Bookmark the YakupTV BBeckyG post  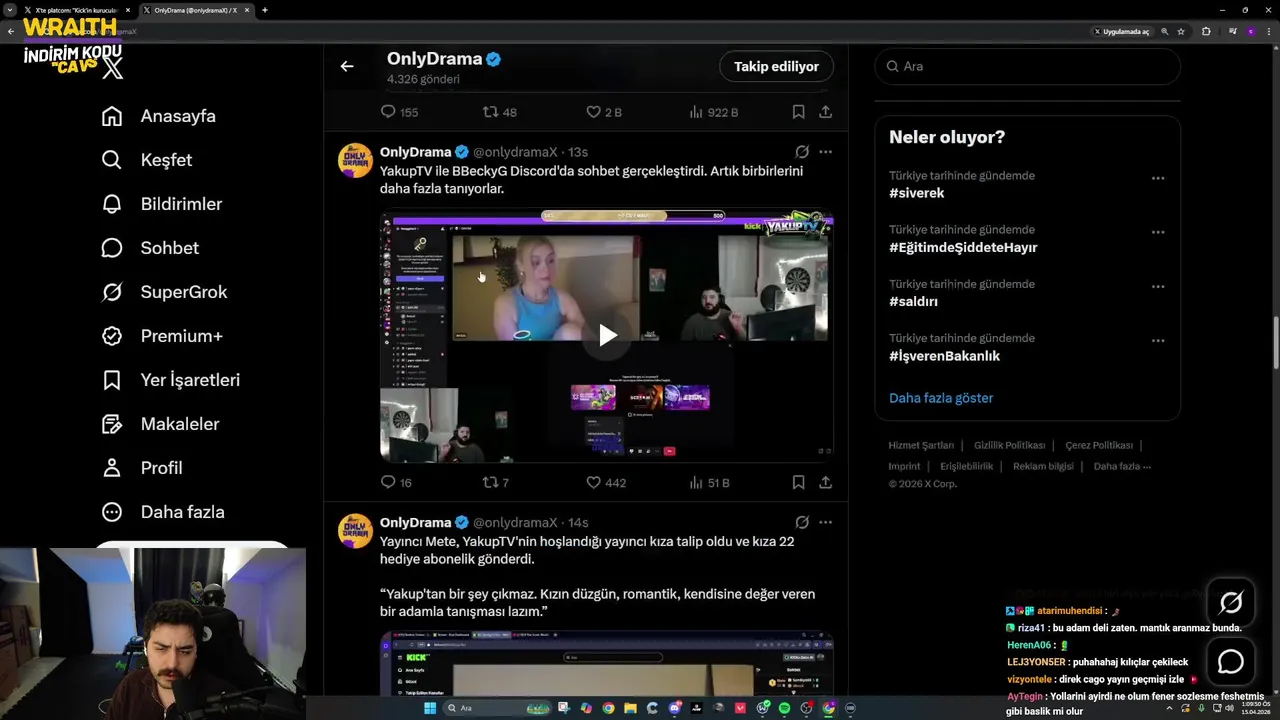pos(798,482)
